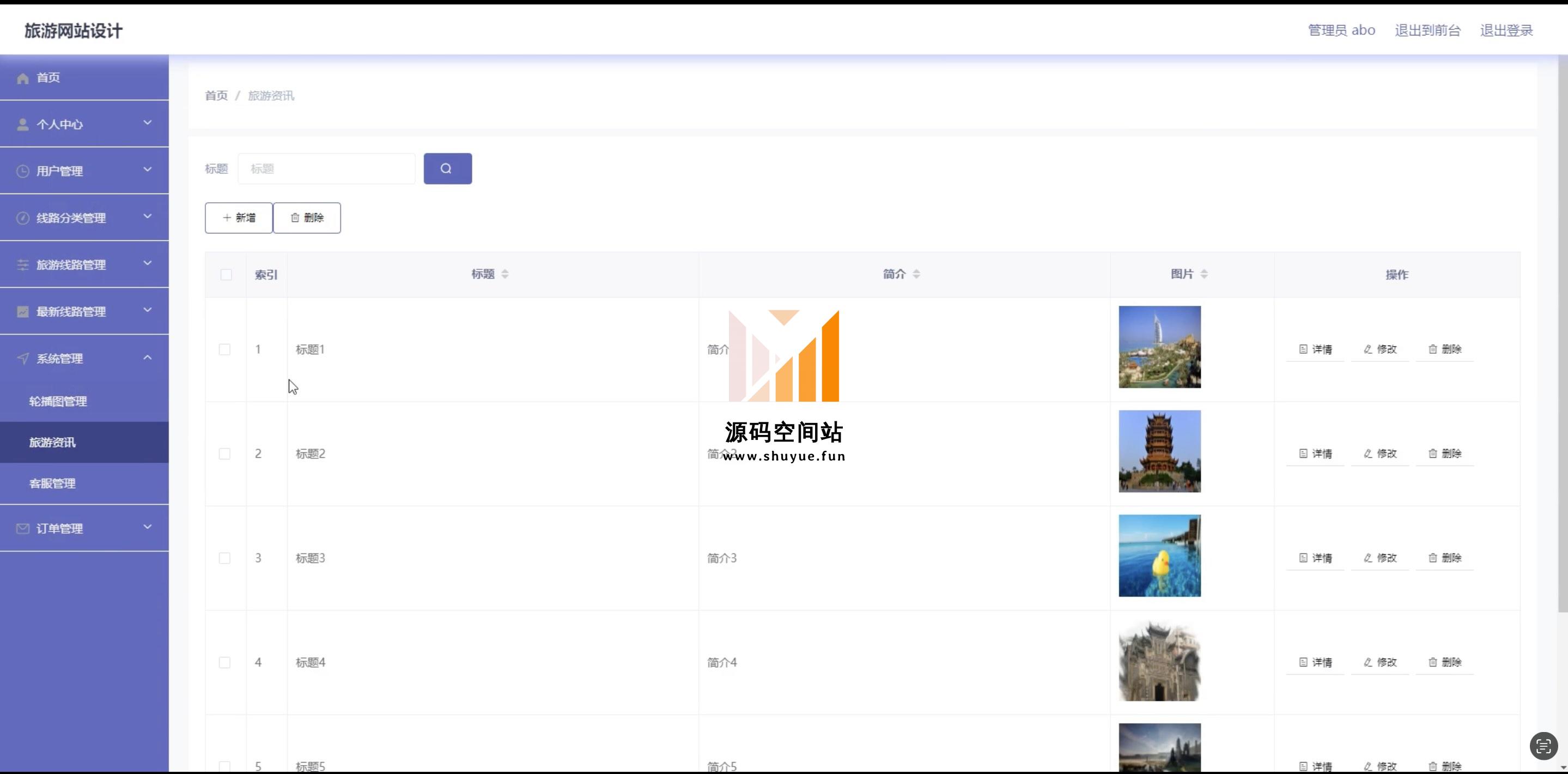Screen dimensions: 1568x774
Task: Click the Burj Al Arab thumbnail in row 1
Action: [x=1159, y=347]
